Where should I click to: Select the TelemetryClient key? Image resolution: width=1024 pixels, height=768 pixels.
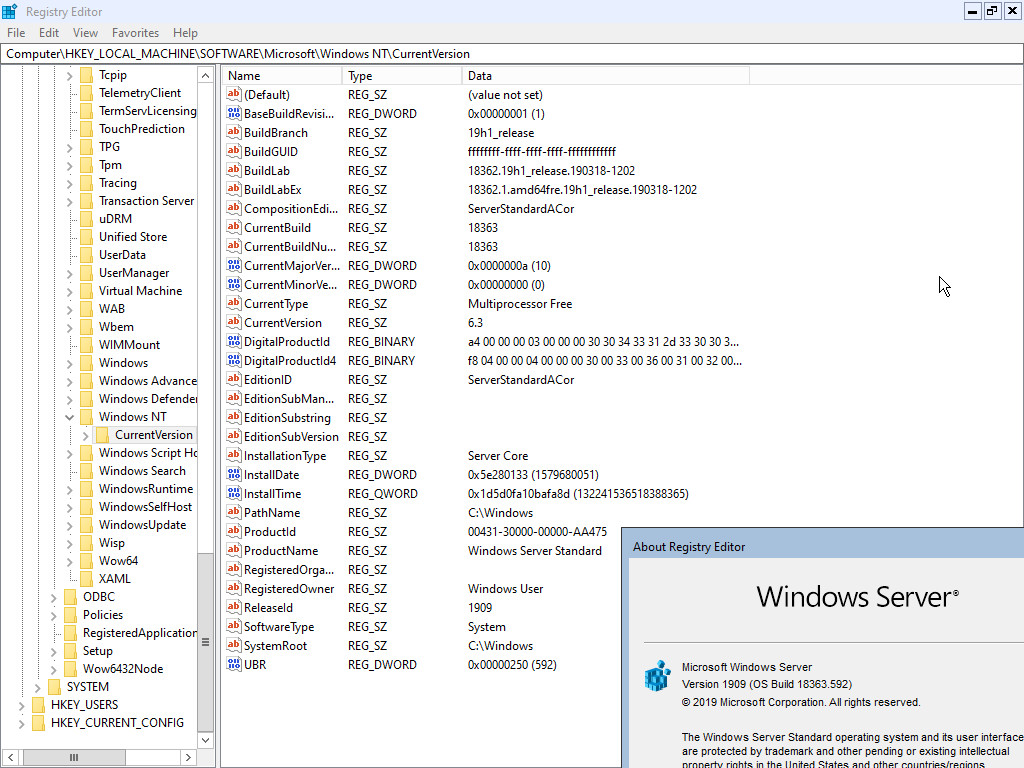pyautogui.click(x=140, y=93)
